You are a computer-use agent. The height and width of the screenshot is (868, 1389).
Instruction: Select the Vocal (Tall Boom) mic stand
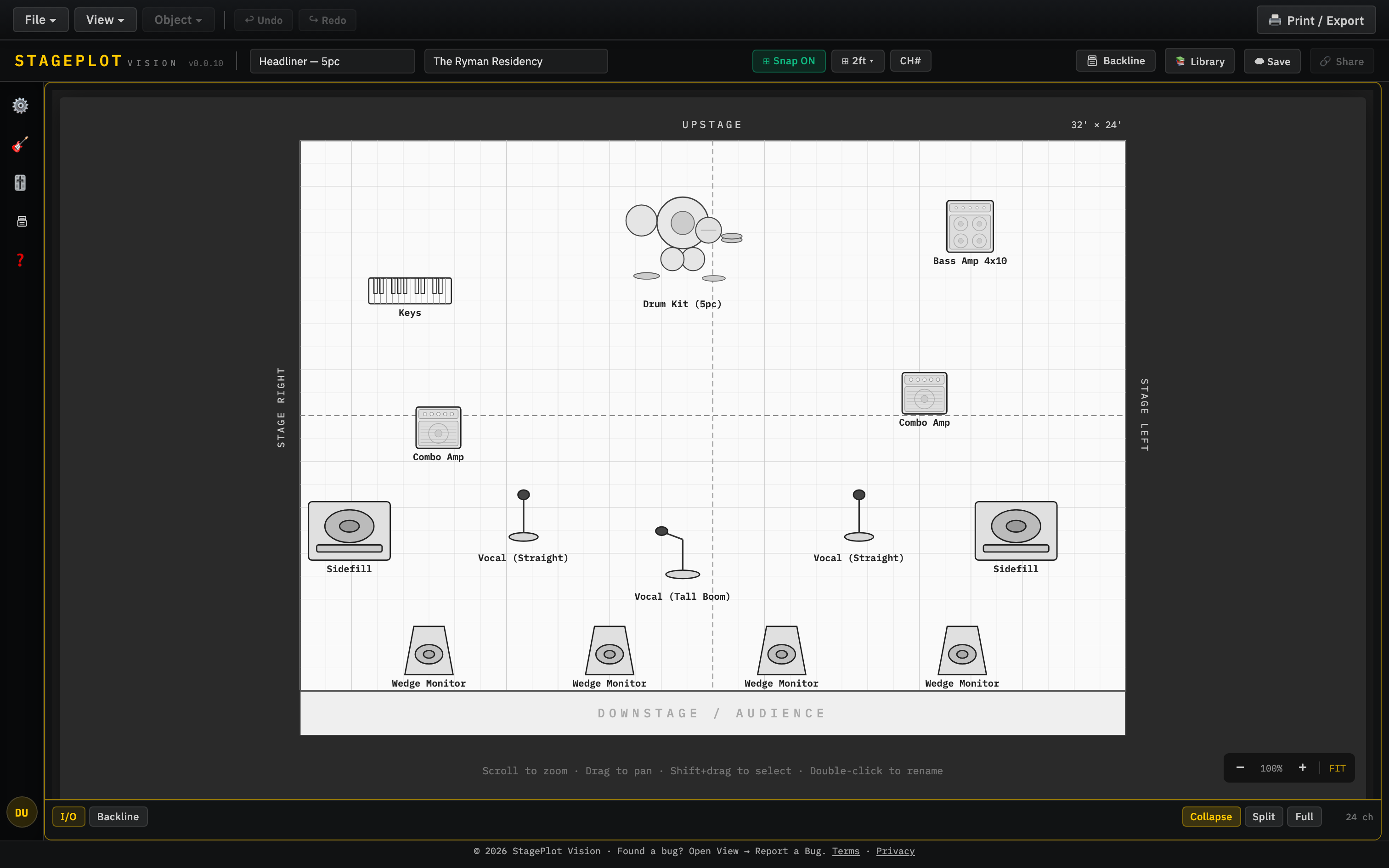pos(678,552)
